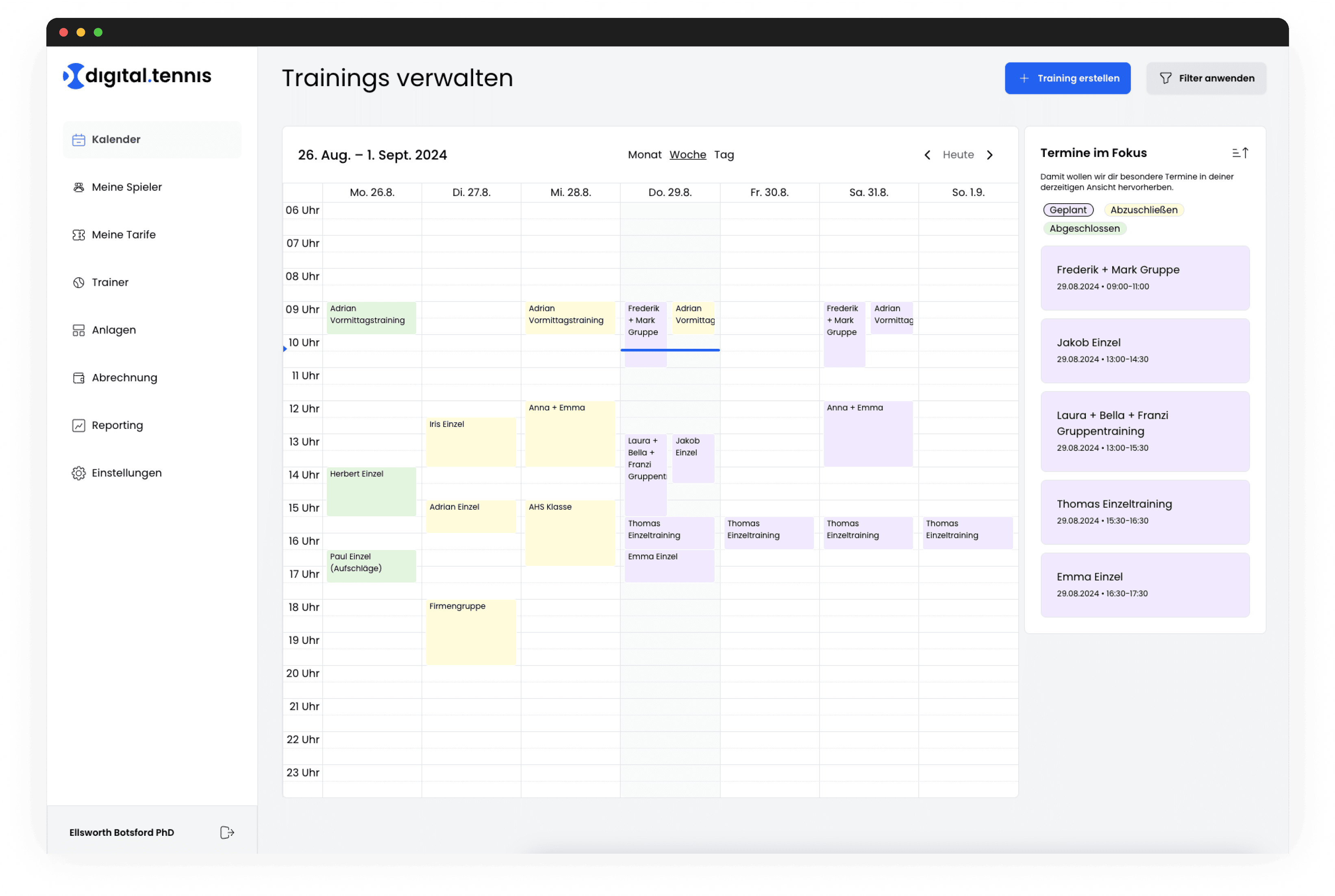The width and height of the screenshot is (1335, 896).
Task: Open Paul Einzel (Aufschläge) event
Action: click(x=371, y=566)
